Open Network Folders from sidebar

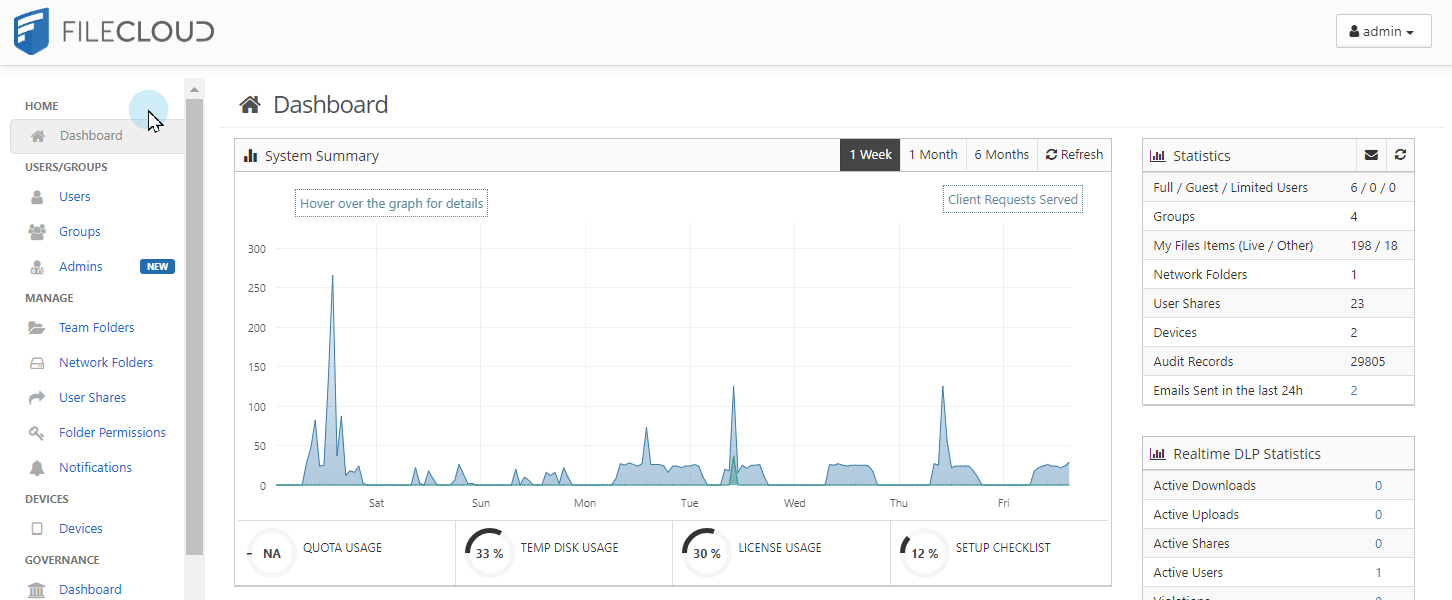(x=105, y=363)
